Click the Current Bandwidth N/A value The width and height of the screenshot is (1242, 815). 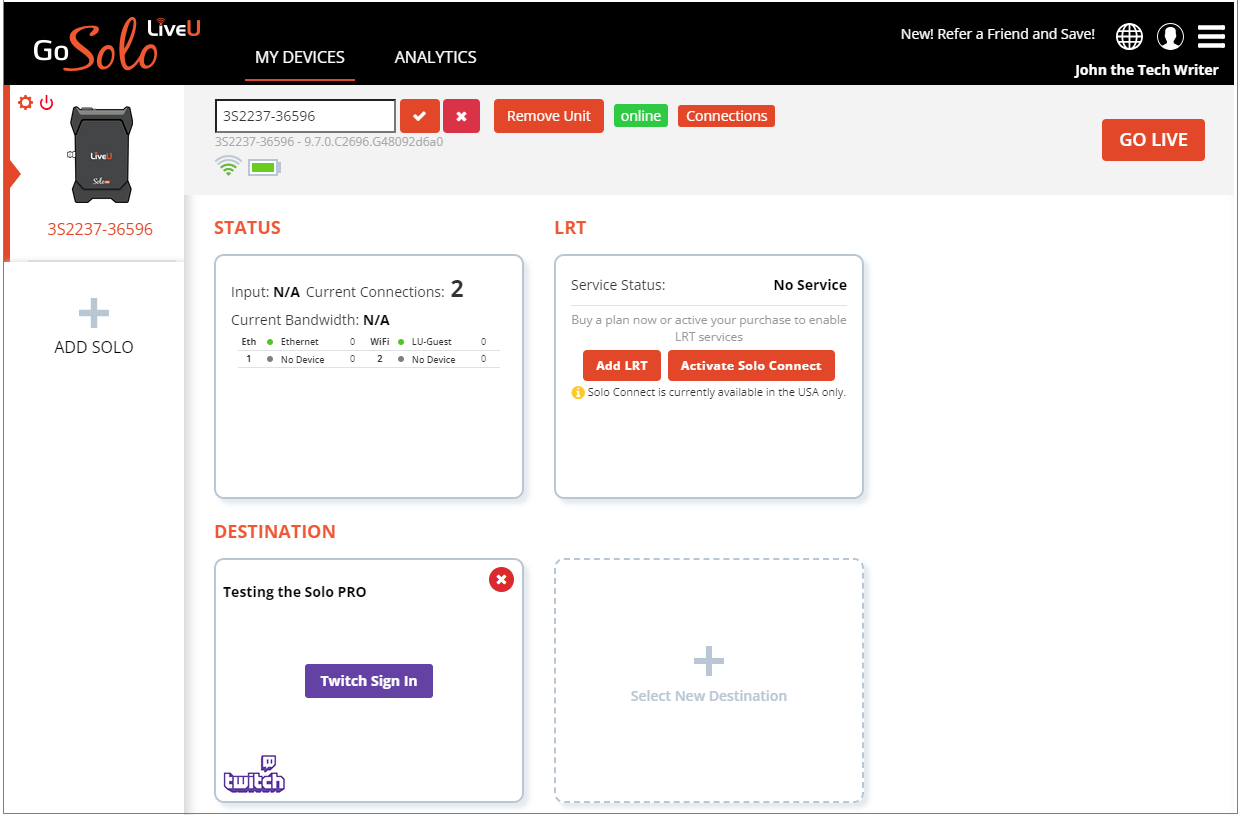tap(377, 320)
